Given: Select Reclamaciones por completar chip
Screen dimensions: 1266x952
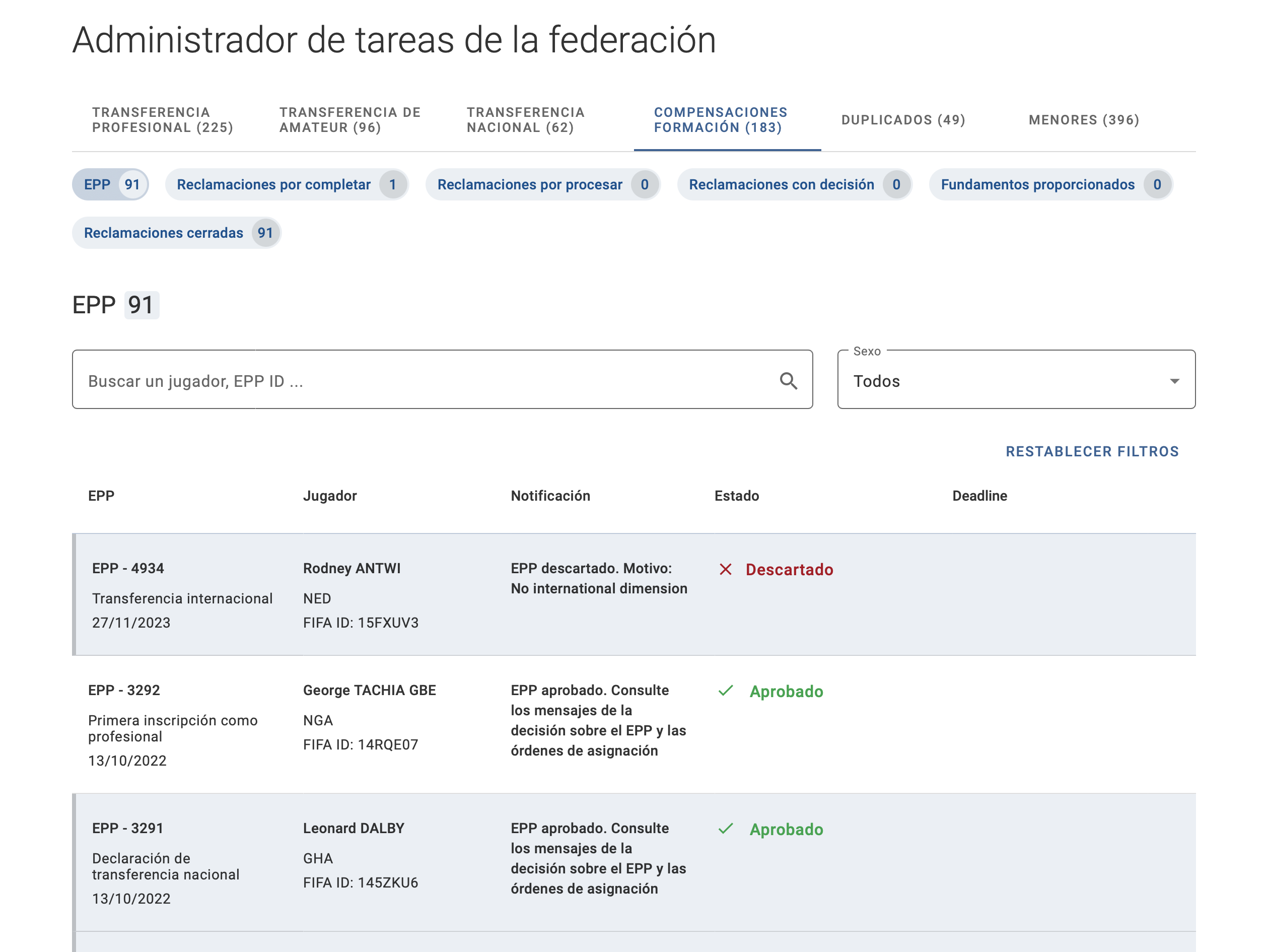Looking at the screenshot, I should pos(287,184).
